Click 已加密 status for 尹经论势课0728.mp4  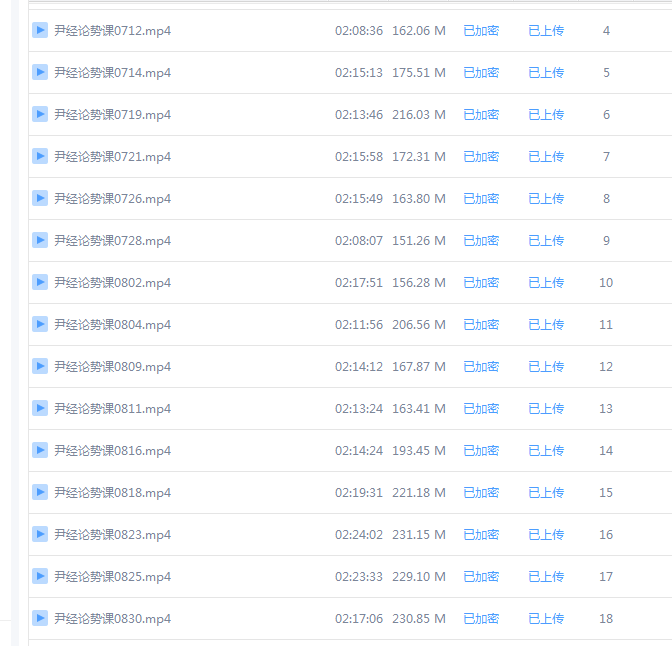(481, 240)
